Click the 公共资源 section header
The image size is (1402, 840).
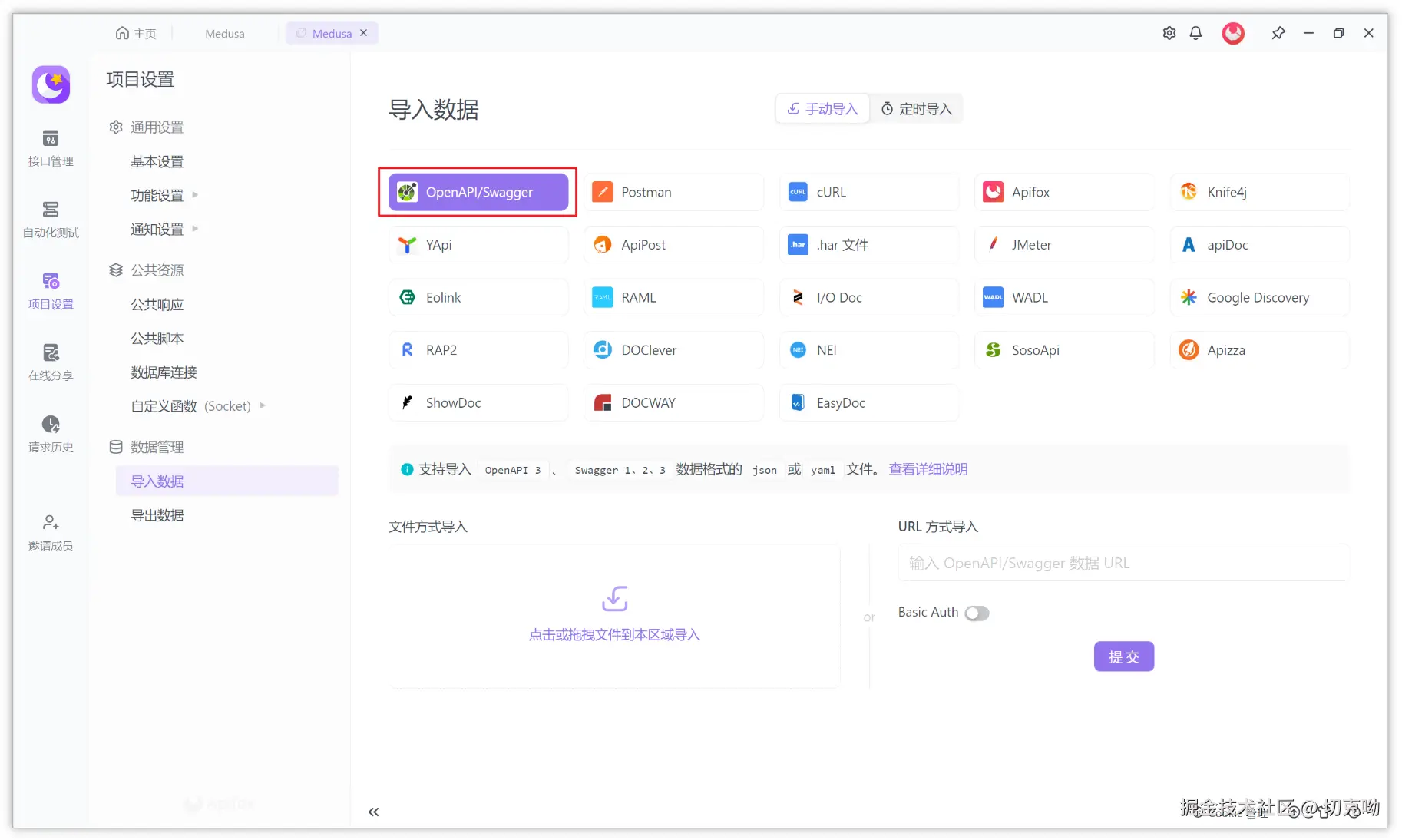coord(147,270)
